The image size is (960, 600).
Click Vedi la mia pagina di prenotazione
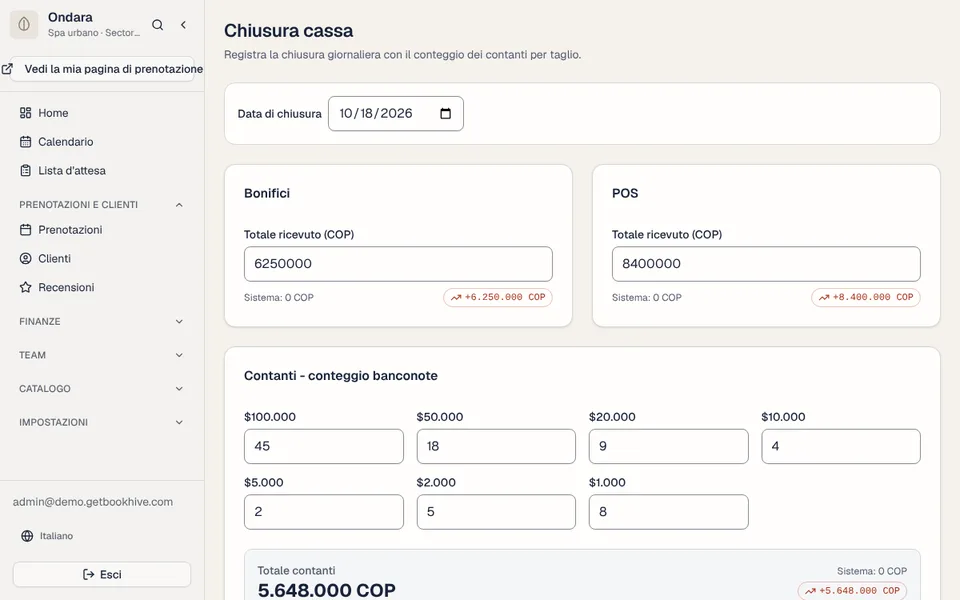(102, 69)
